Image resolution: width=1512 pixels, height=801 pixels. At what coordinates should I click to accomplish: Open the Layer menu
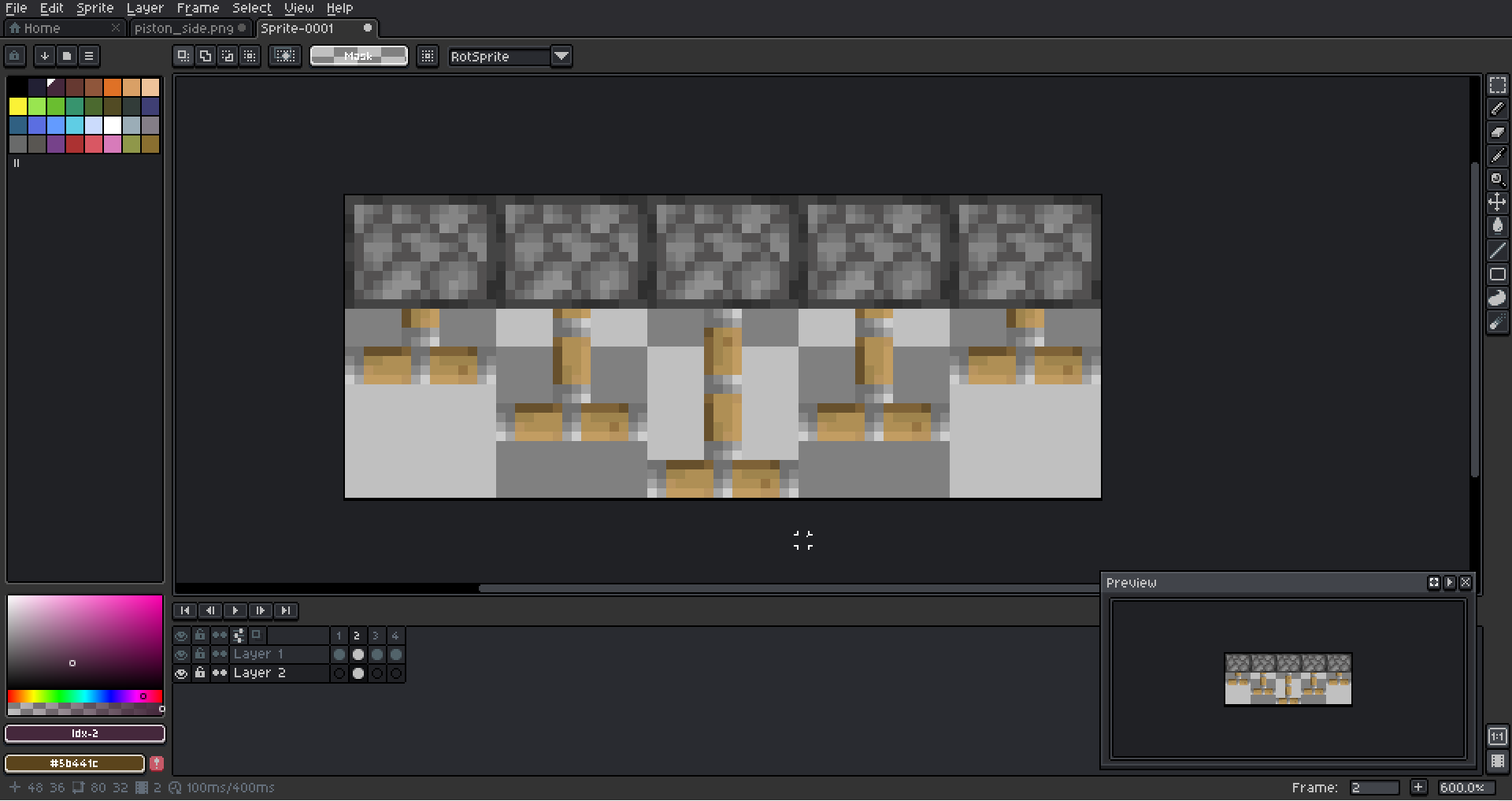click(x=145, y=8)
